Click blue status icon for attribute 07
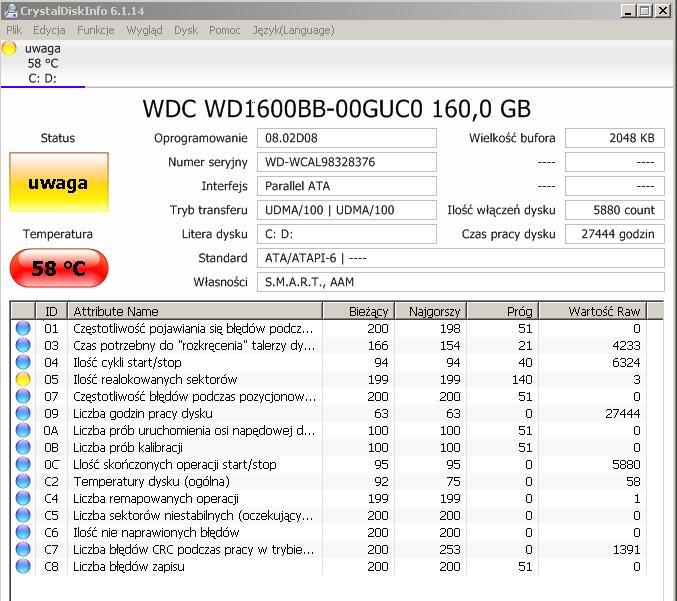 (23, 396)
